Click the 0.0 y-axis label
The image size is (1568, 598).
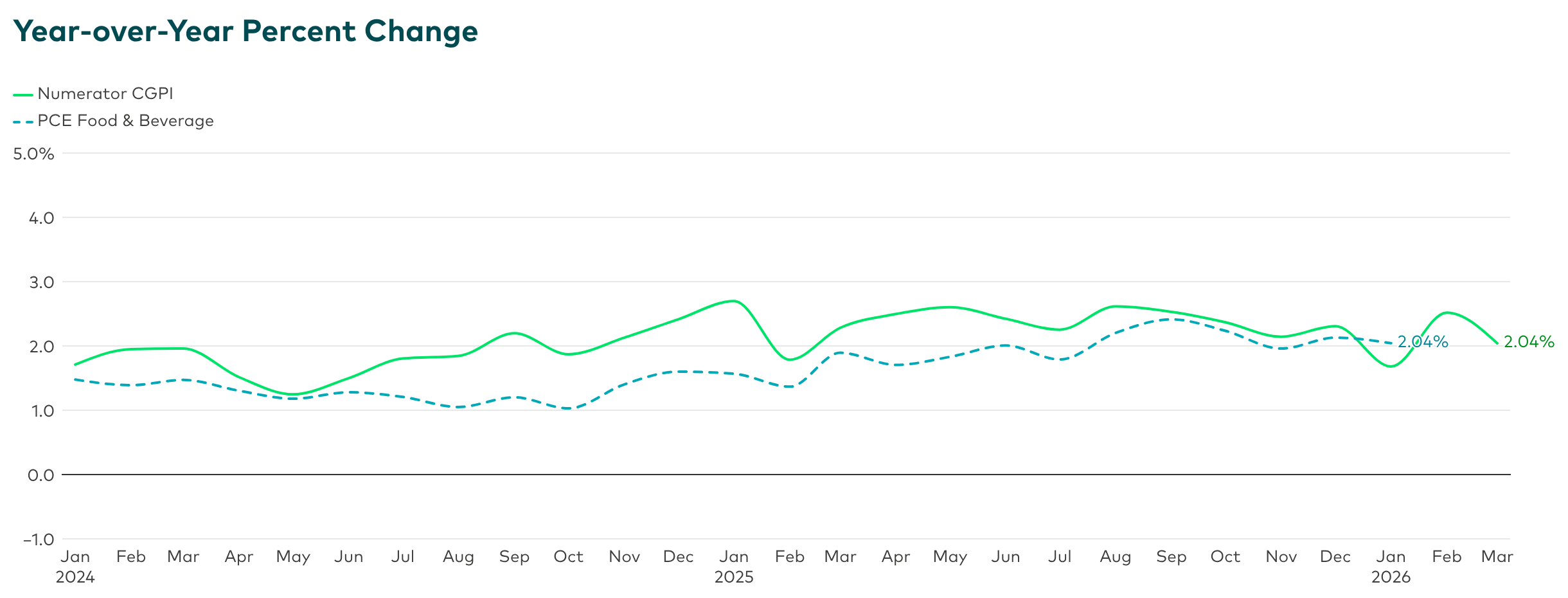[x=41, y=475]
